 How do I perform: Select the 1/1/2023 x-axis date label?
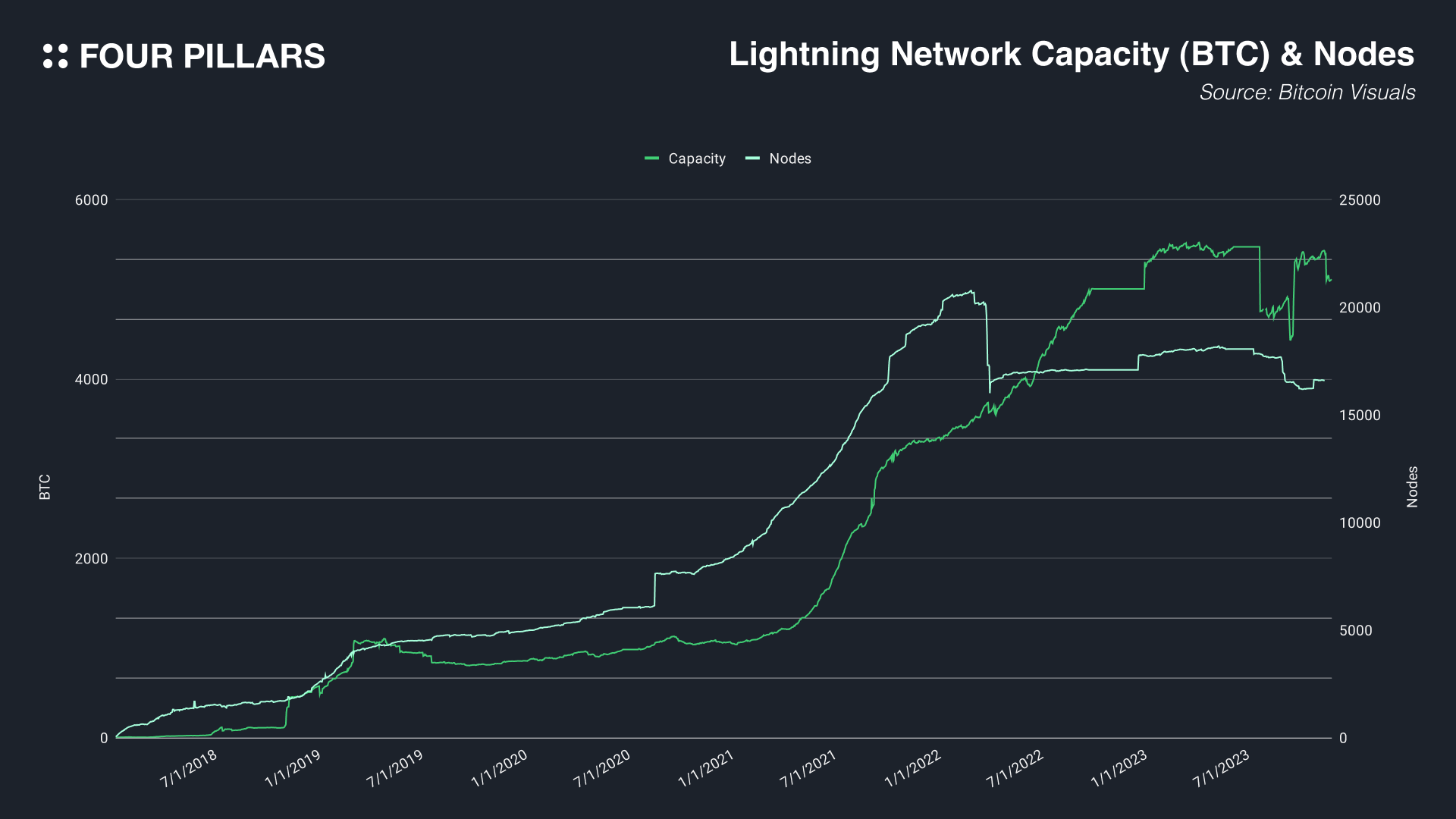click(x=1119, y=768)
